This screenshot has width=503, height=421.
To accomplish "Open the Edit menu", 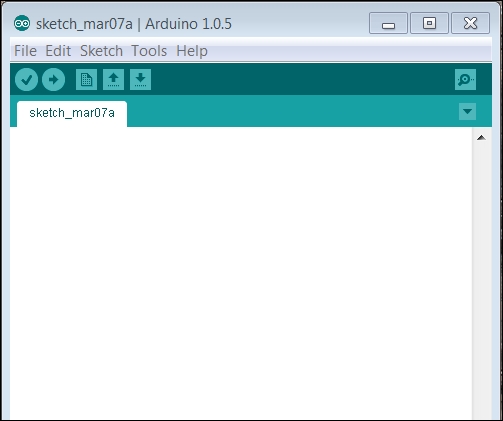I will 58,51.
